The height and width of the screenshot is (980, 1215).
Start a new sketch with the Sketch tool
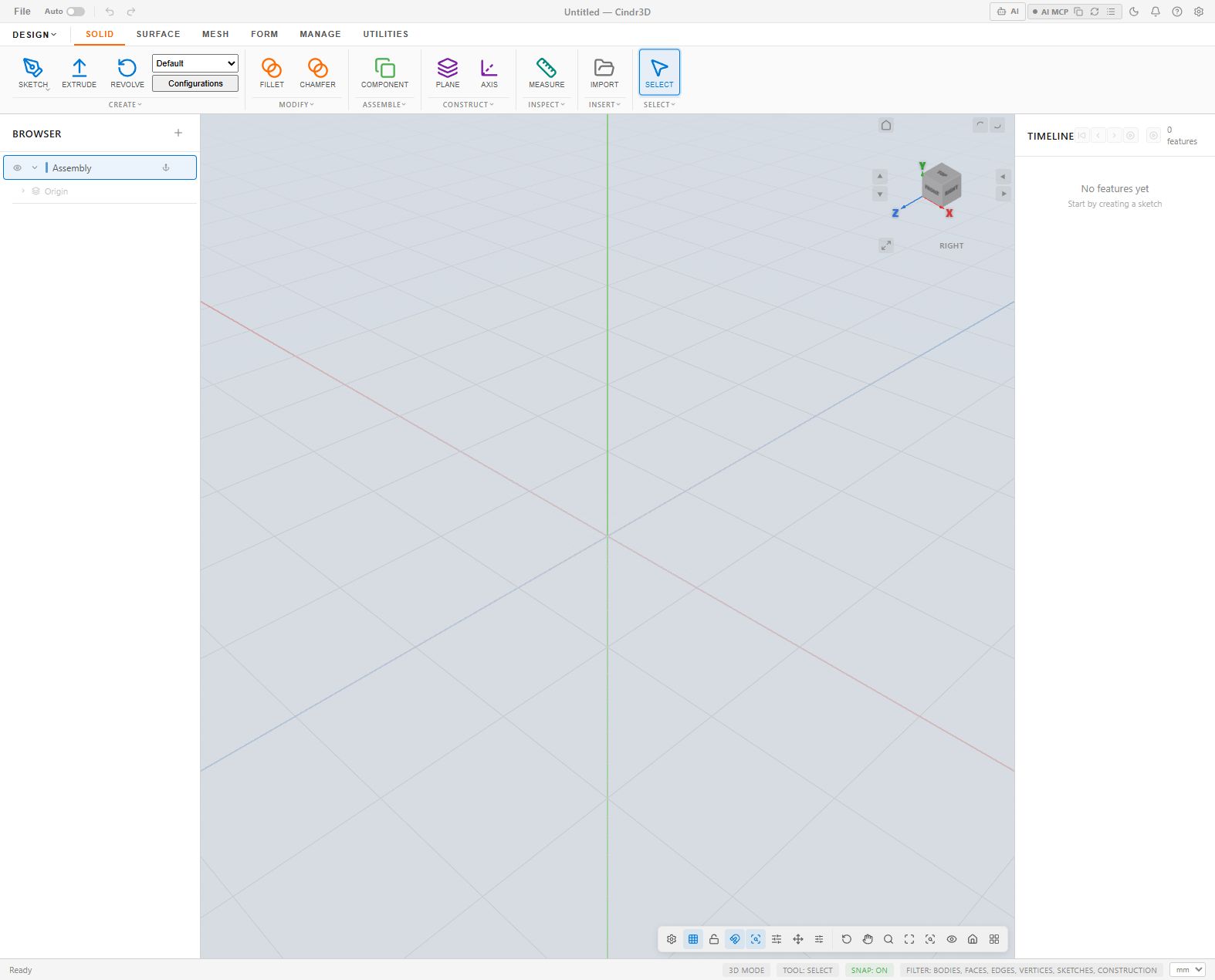point(32,73)
